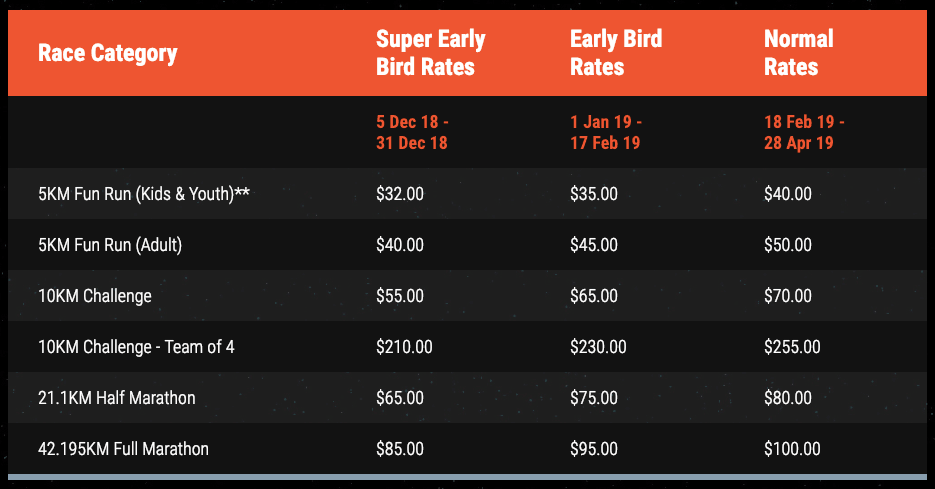This screenshot has height=489, width=935.
Task: Click the $45.00 Adult early bird price
Action: click(593, 244)
